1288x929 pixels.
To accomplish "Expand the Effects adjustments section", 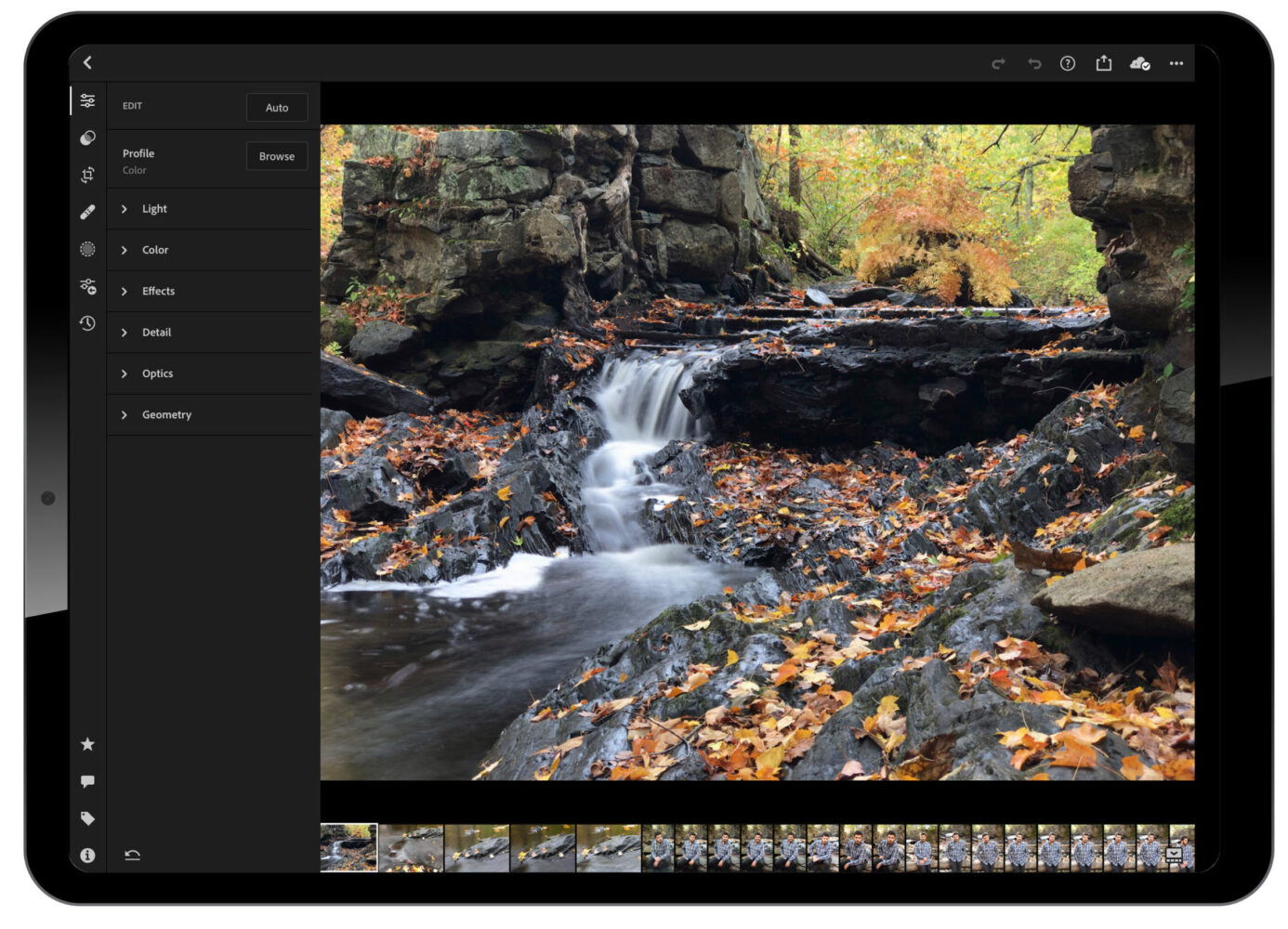I will (158, 291).
